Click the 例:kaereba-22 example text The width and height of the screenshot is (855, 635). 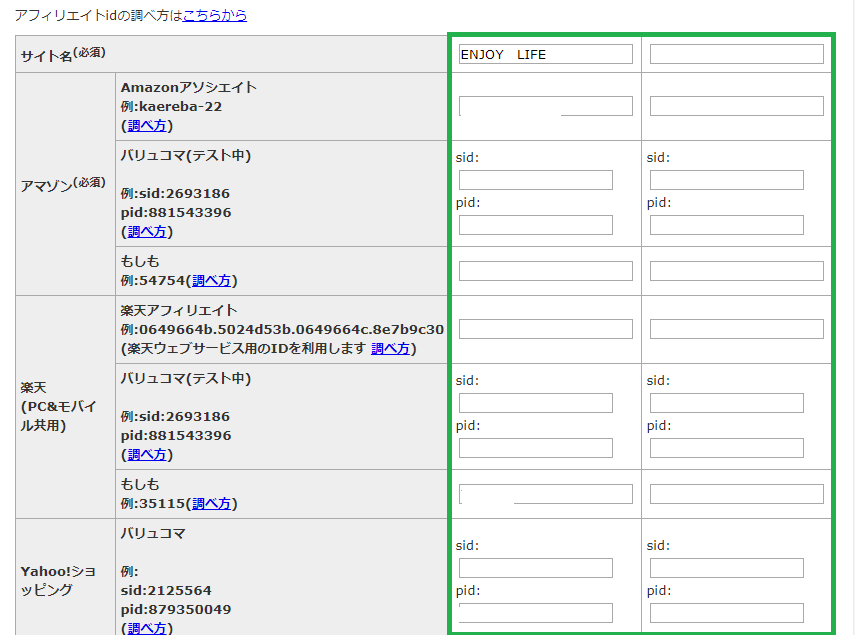point(171,107)
